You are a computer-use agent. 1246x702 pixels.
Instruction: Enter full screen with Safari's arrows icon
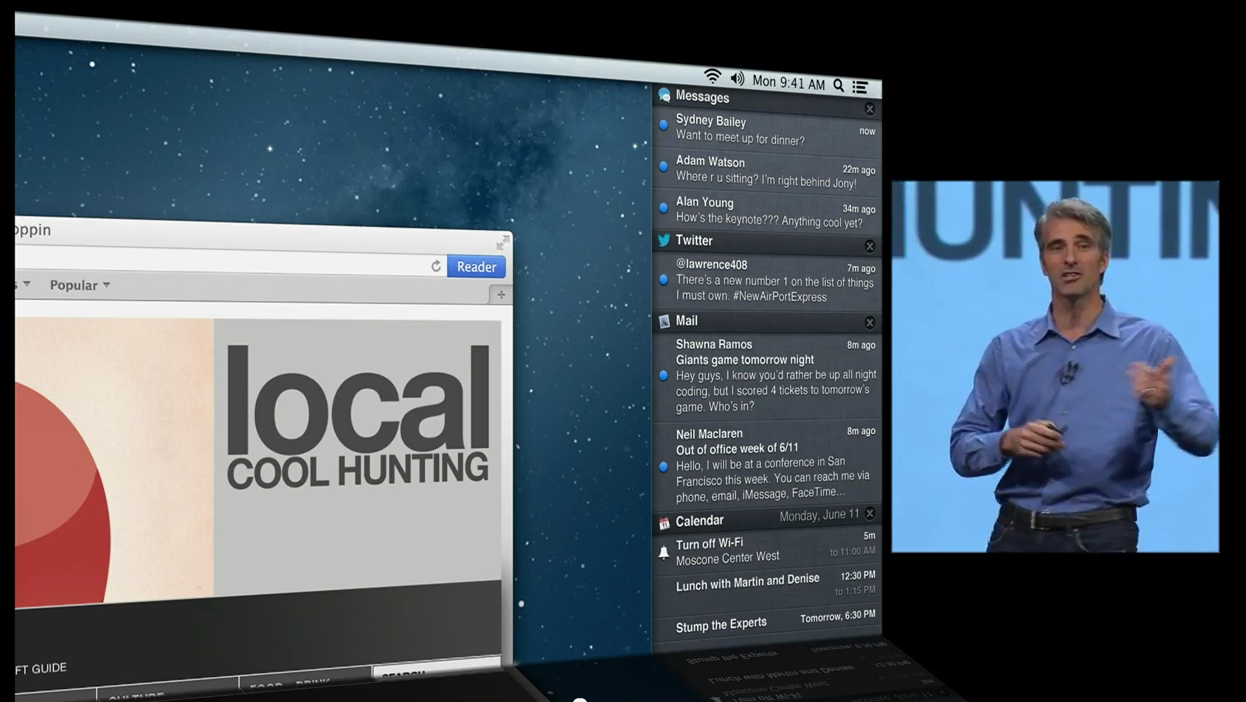pos(502,243)
